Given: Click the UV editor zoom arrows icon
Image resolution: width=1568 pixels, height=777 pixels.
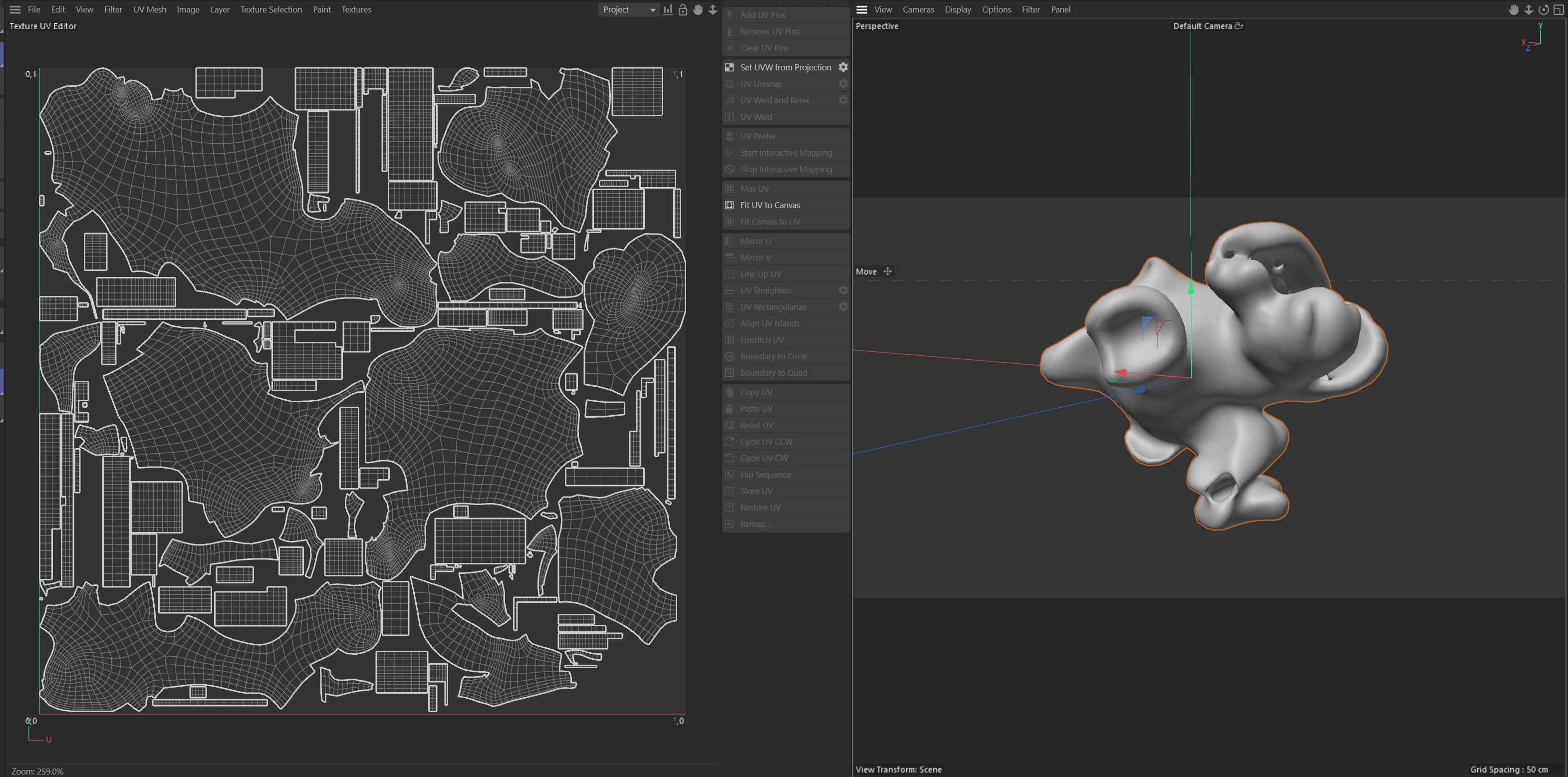Looking at the screenshot, I should click(712, 10).
